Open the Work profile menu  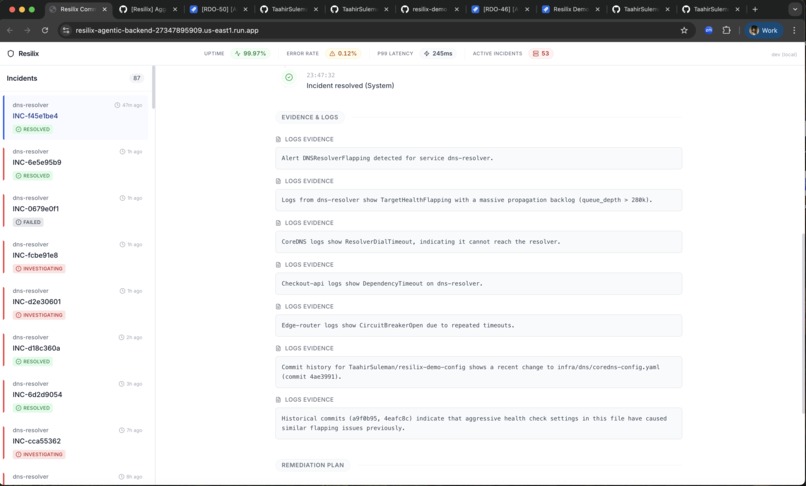tap(764, 30)
